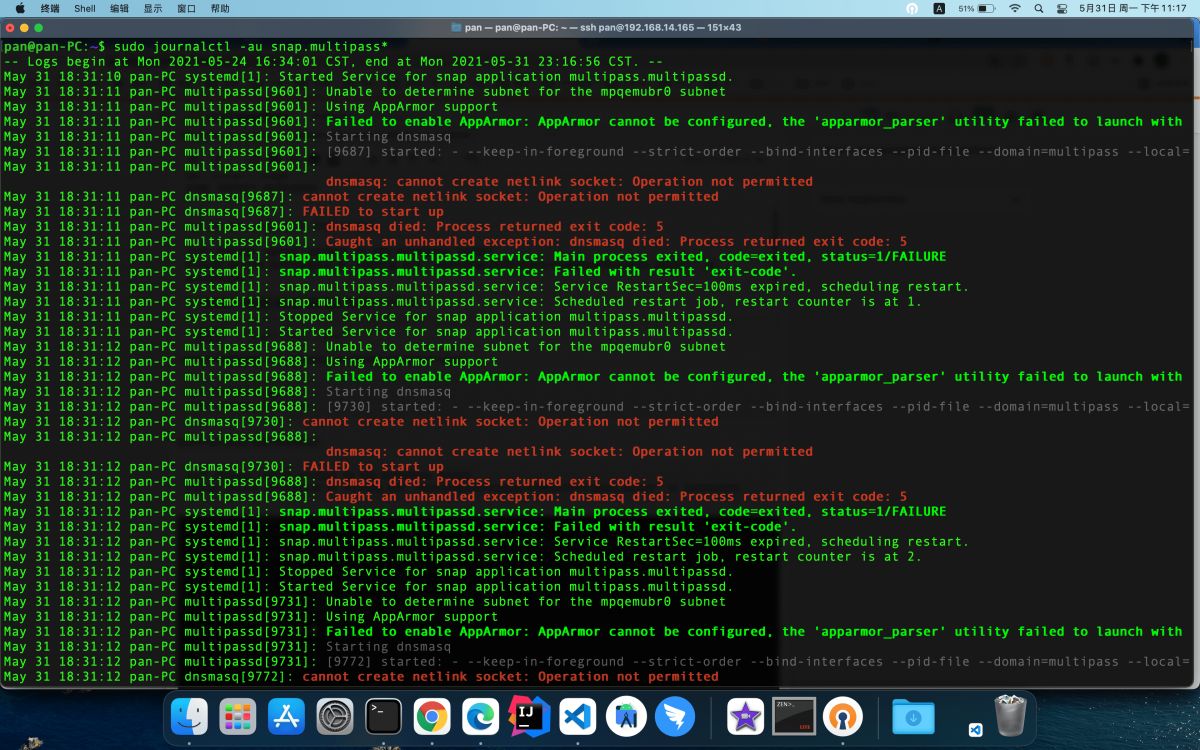Click the OpenVPN status icon in menu bar
This screenshot has width=1200, height=750.
click(x=912, y=8)
